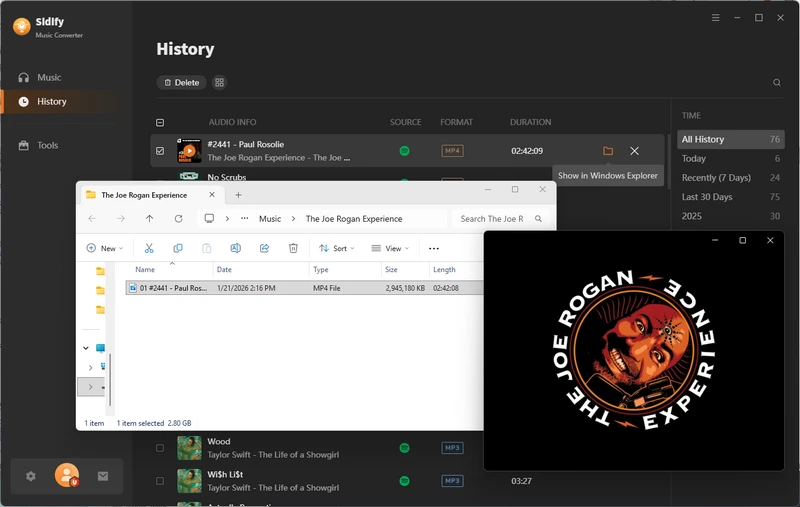Click the SOURCE column header
Image resolution: width=800 pixels, height=507 pixels.
click(405, 122)
